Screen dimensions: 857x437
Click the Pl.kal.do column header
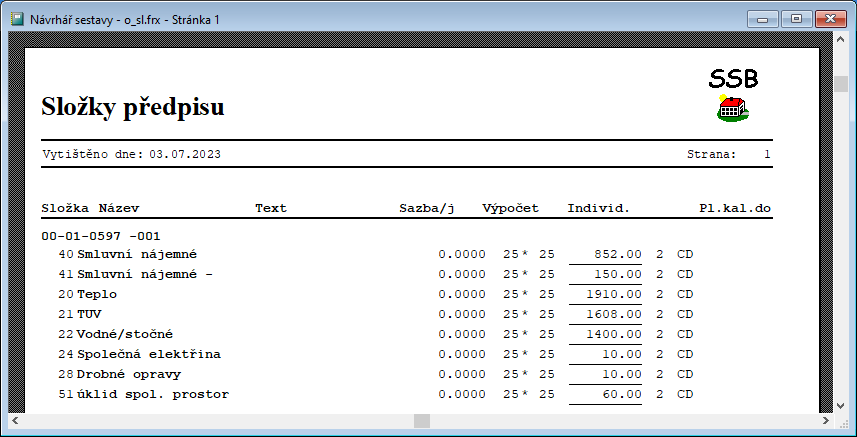pyautogui.click(x=735, y=208)
